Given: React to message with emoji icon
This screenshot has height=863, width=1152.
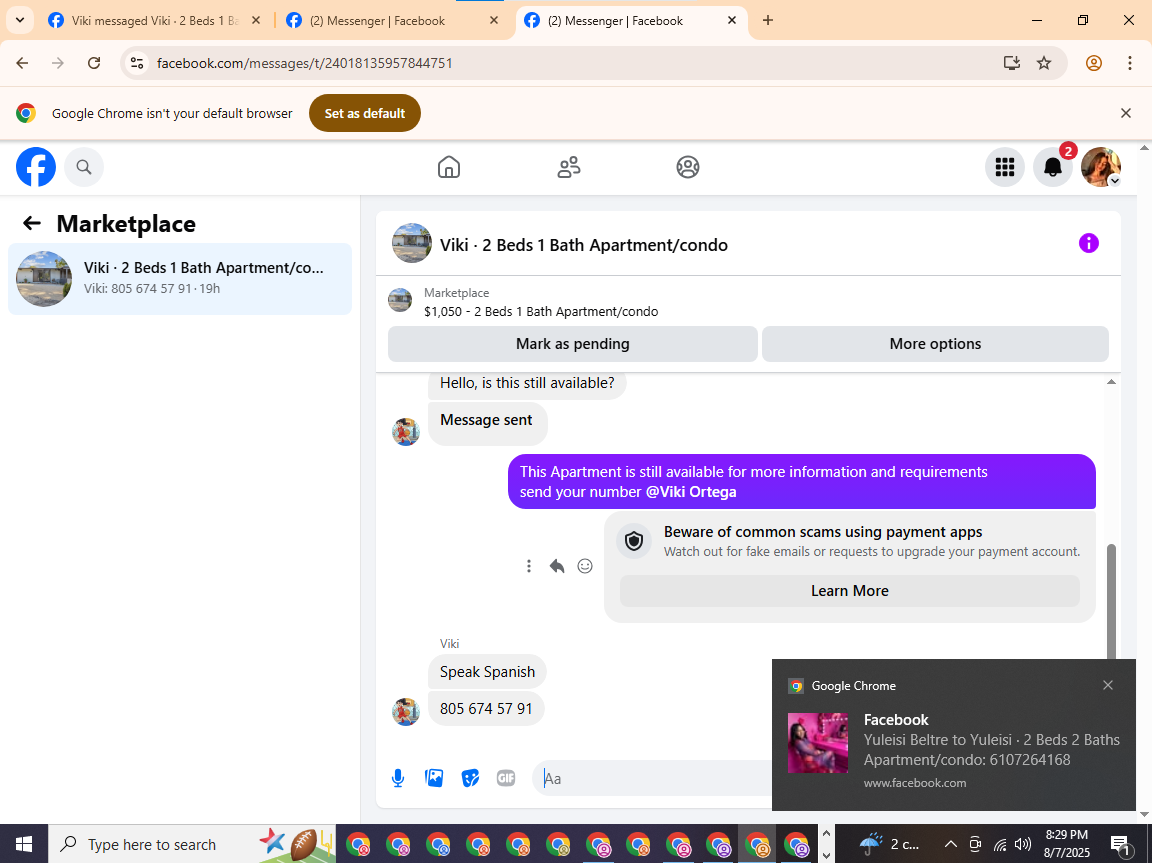Looking at the screenshot, I should pyautogui.click(x=585, y=566).
